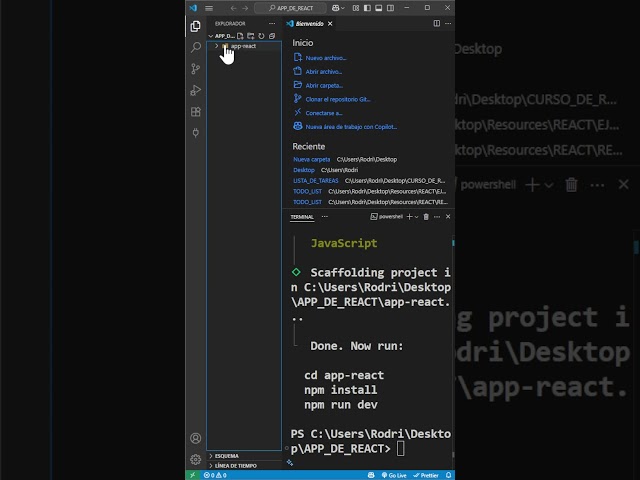This screenshot has width=640, height=480.
Task: Click the 'cd app-react' text in the terminal
Action: click(x=344, y=376)
